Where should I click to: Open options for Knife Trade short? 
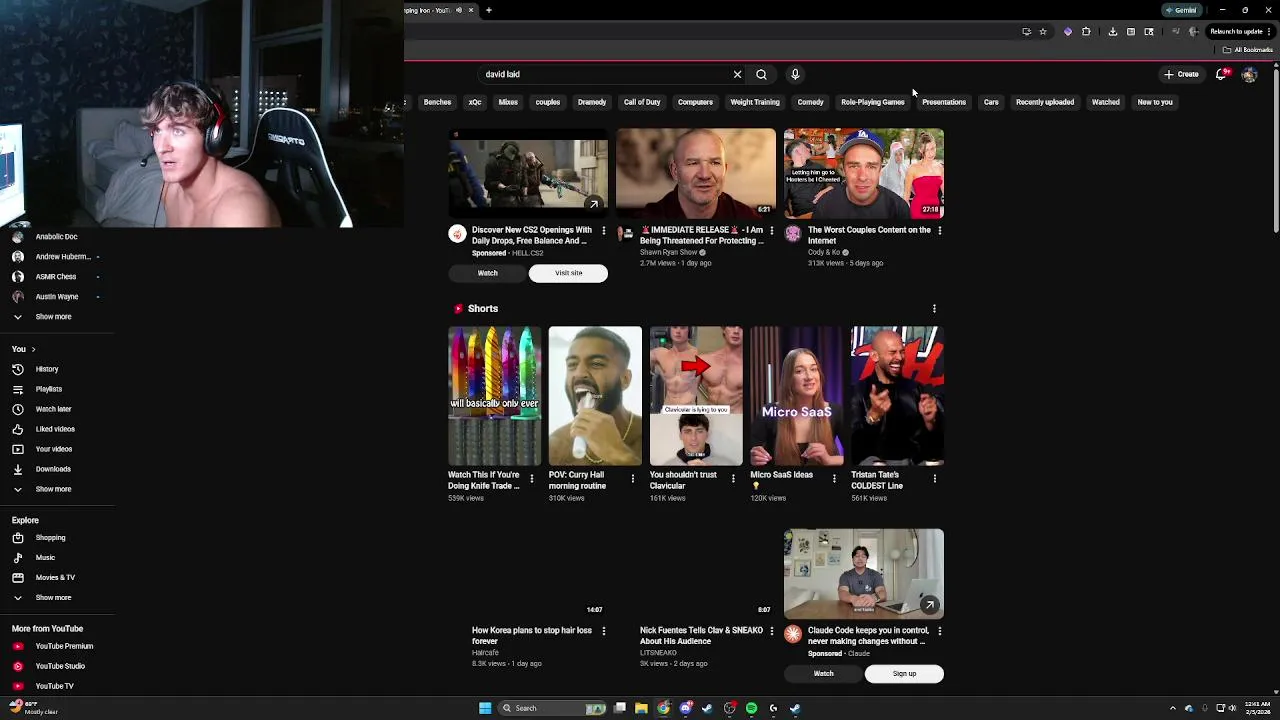point(531,479)
